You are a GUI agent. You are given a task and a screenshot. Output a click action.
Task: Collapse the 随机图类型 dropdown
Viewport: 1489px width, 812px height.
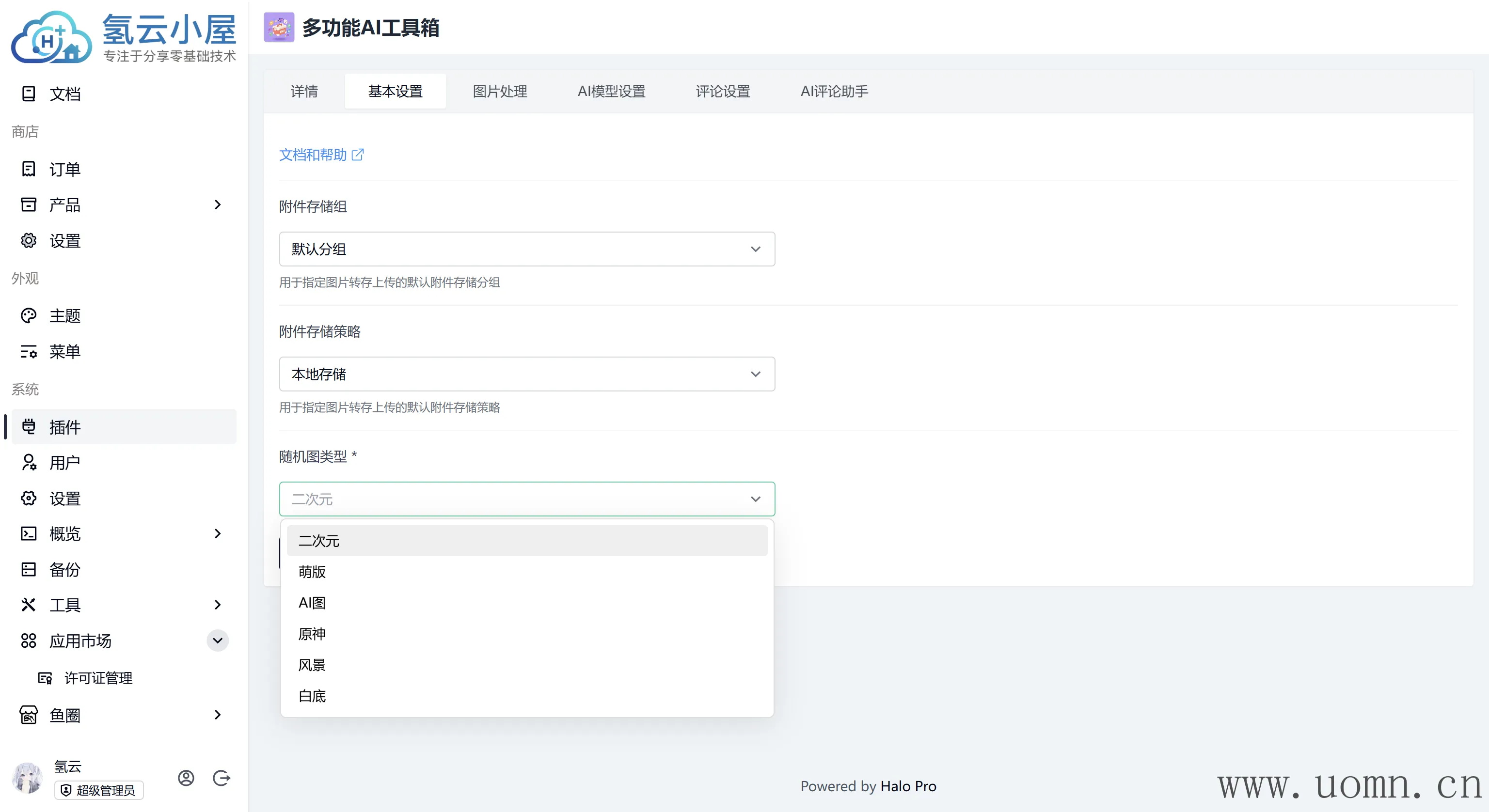click(x=755, y=499)
